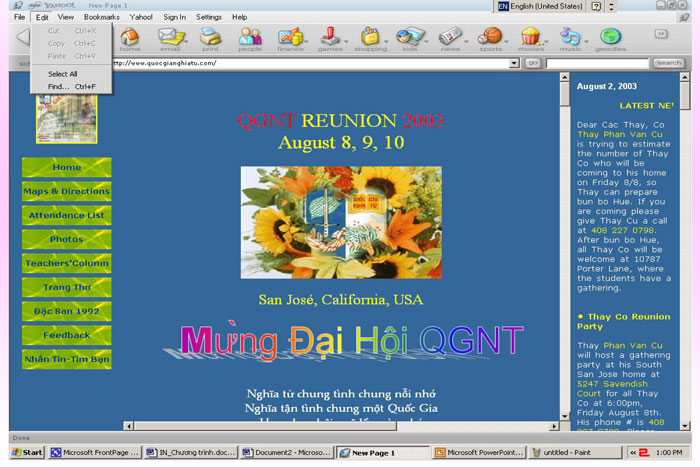700x467 pixels.
Task: Click the geocities globe icon
Action: [611, 39]
